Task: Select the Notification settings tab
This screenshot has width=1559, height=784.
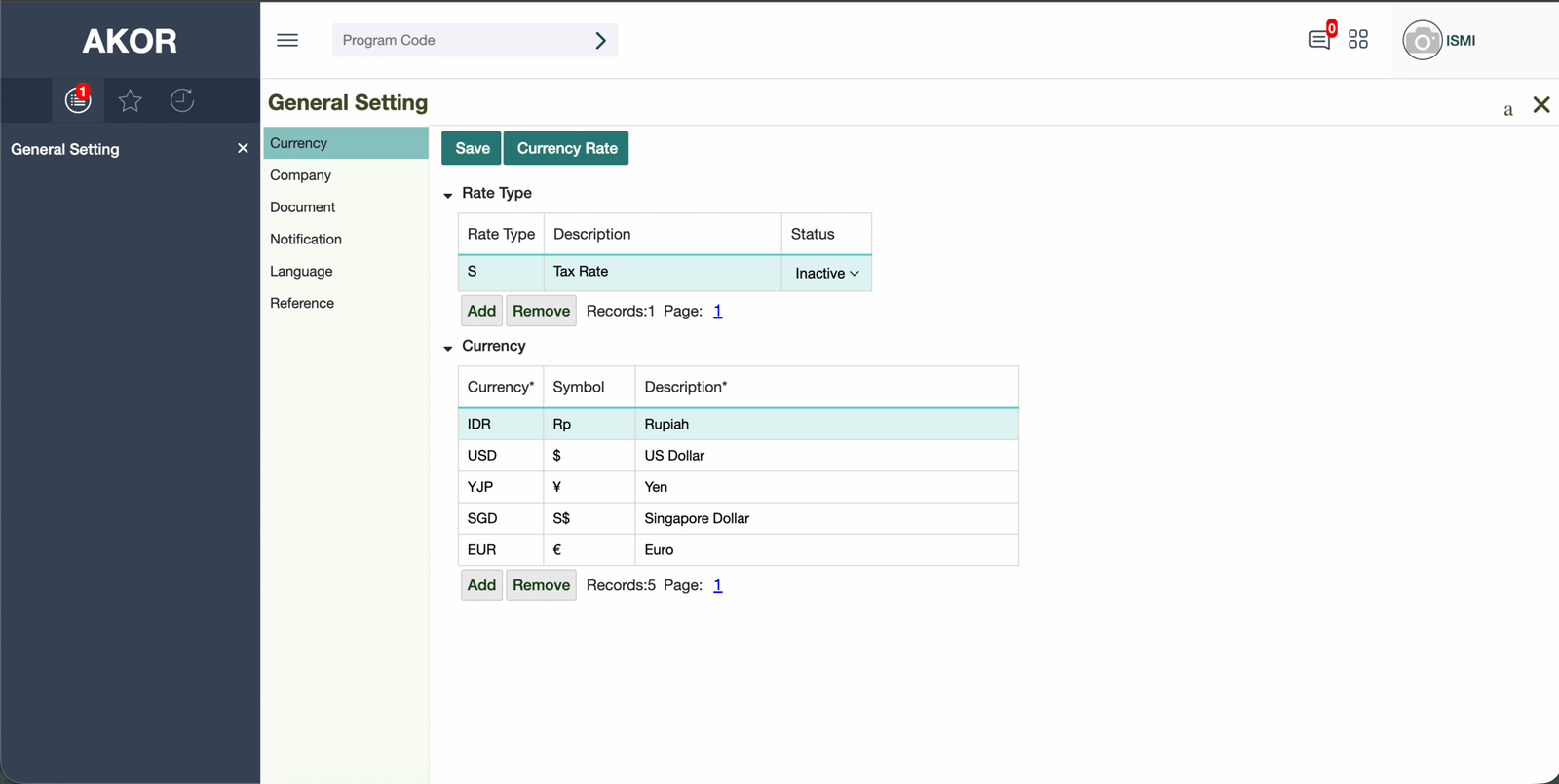Action: click(305, 240)
